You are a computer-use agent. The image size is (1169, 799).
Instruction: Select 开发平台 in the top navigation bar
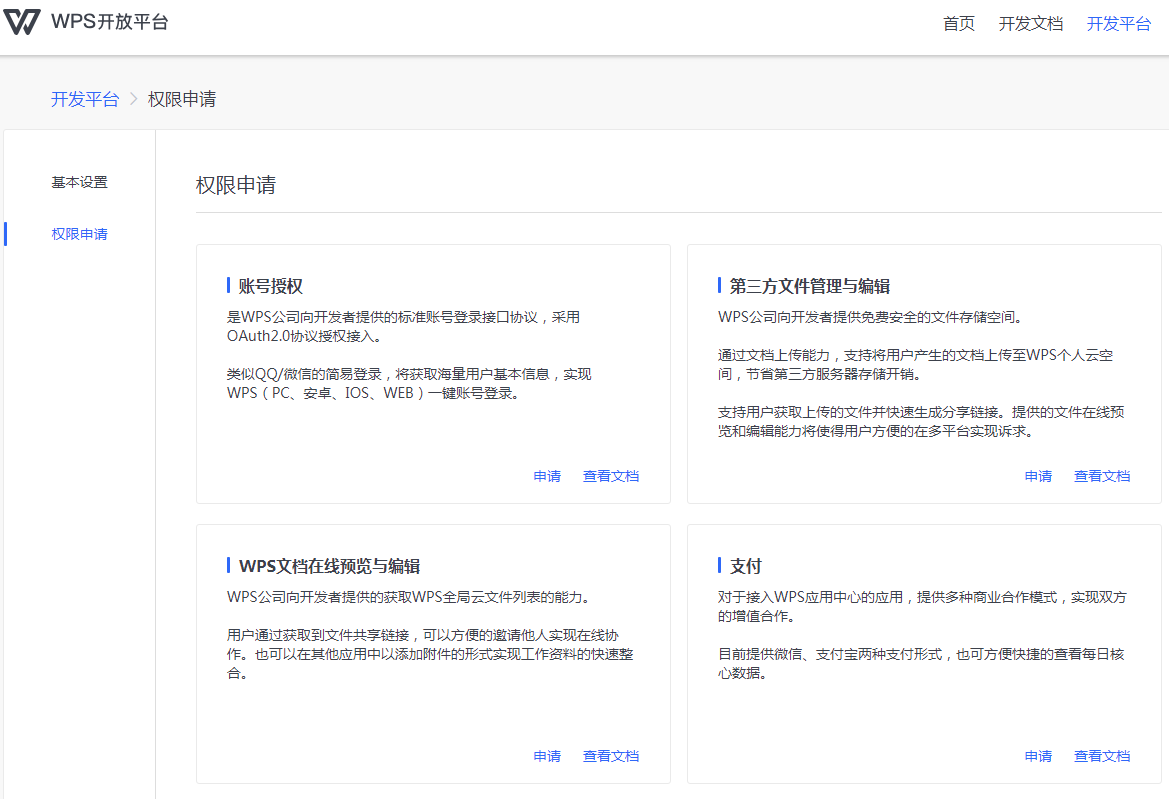point(1118,24)
